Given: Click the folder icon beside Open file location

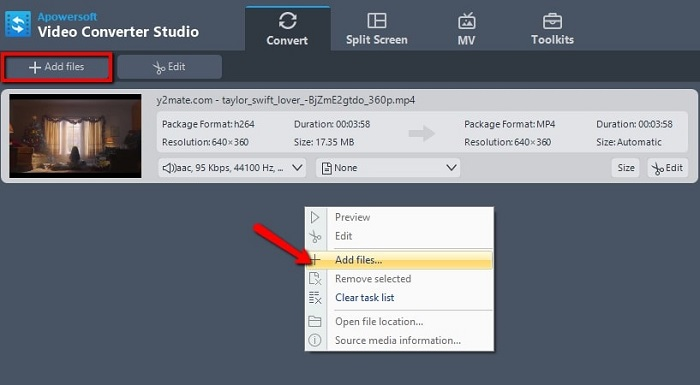Looking at the screenshot, I should point(315,322).
